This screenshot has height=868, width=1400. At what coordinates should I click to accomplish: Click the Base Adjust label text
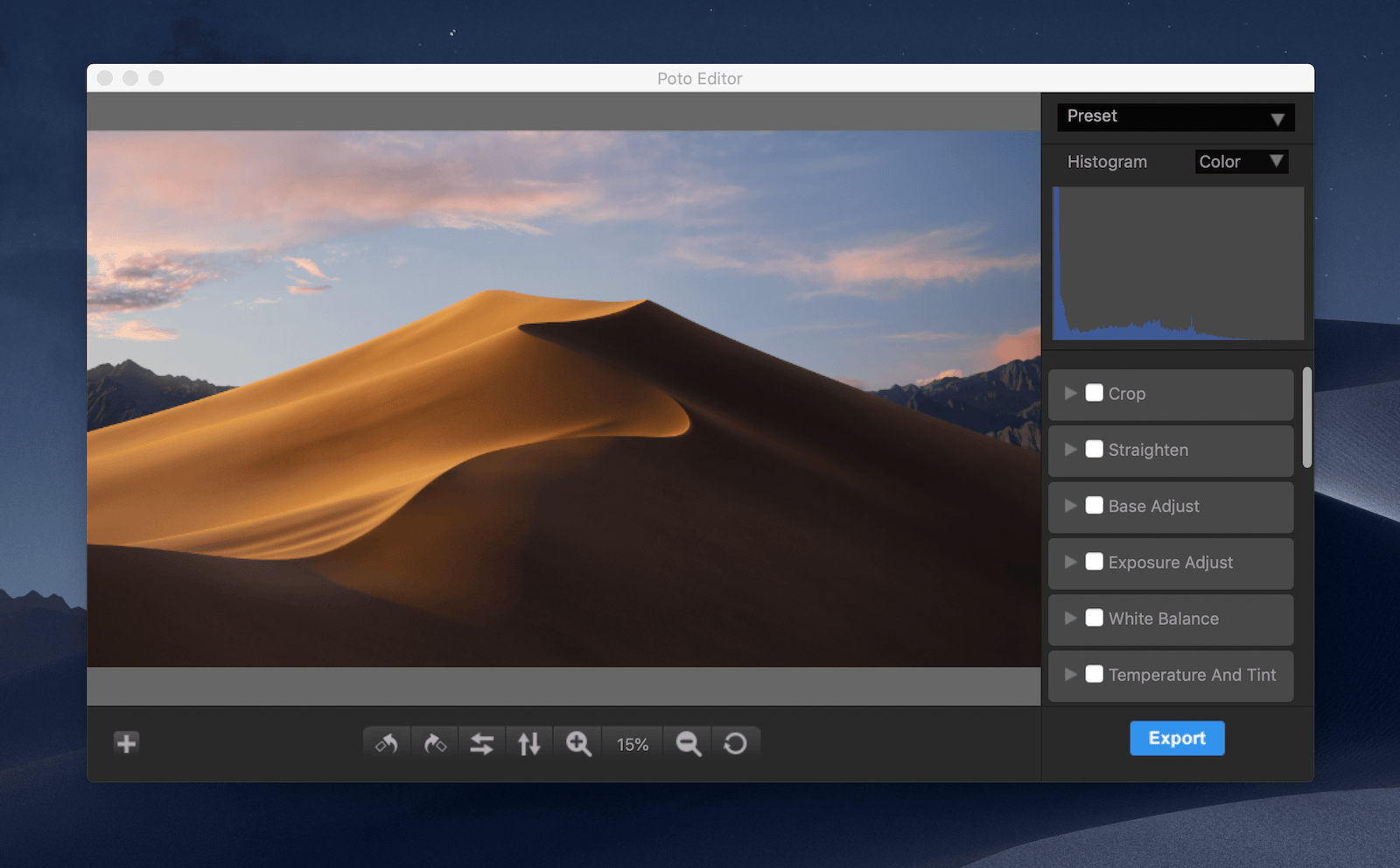[x=1154, y=506]
